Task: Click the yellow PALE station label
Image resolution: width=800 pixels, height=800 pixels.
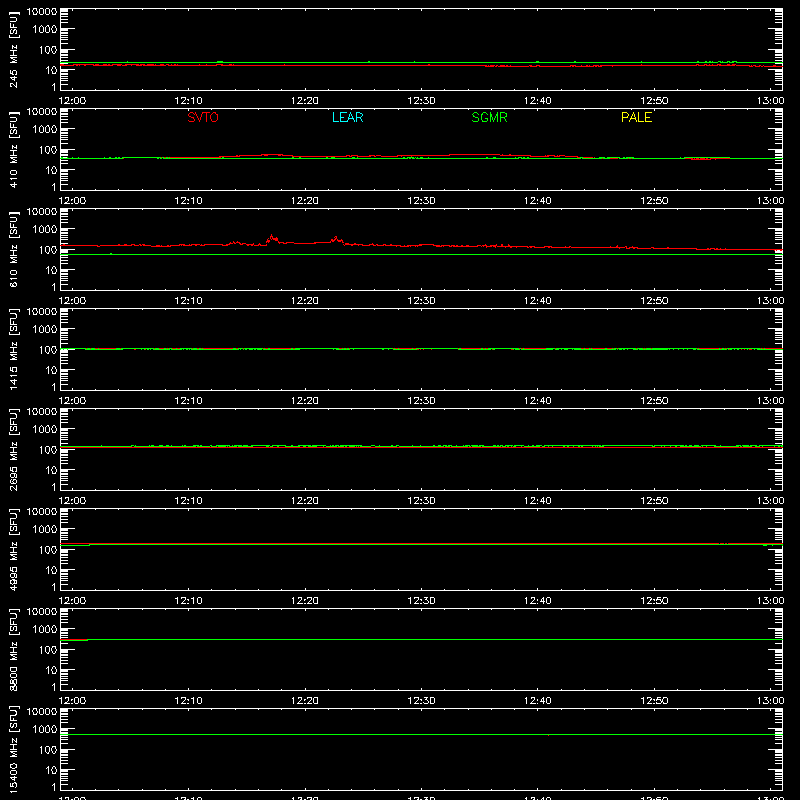Action: pos(636,117)
